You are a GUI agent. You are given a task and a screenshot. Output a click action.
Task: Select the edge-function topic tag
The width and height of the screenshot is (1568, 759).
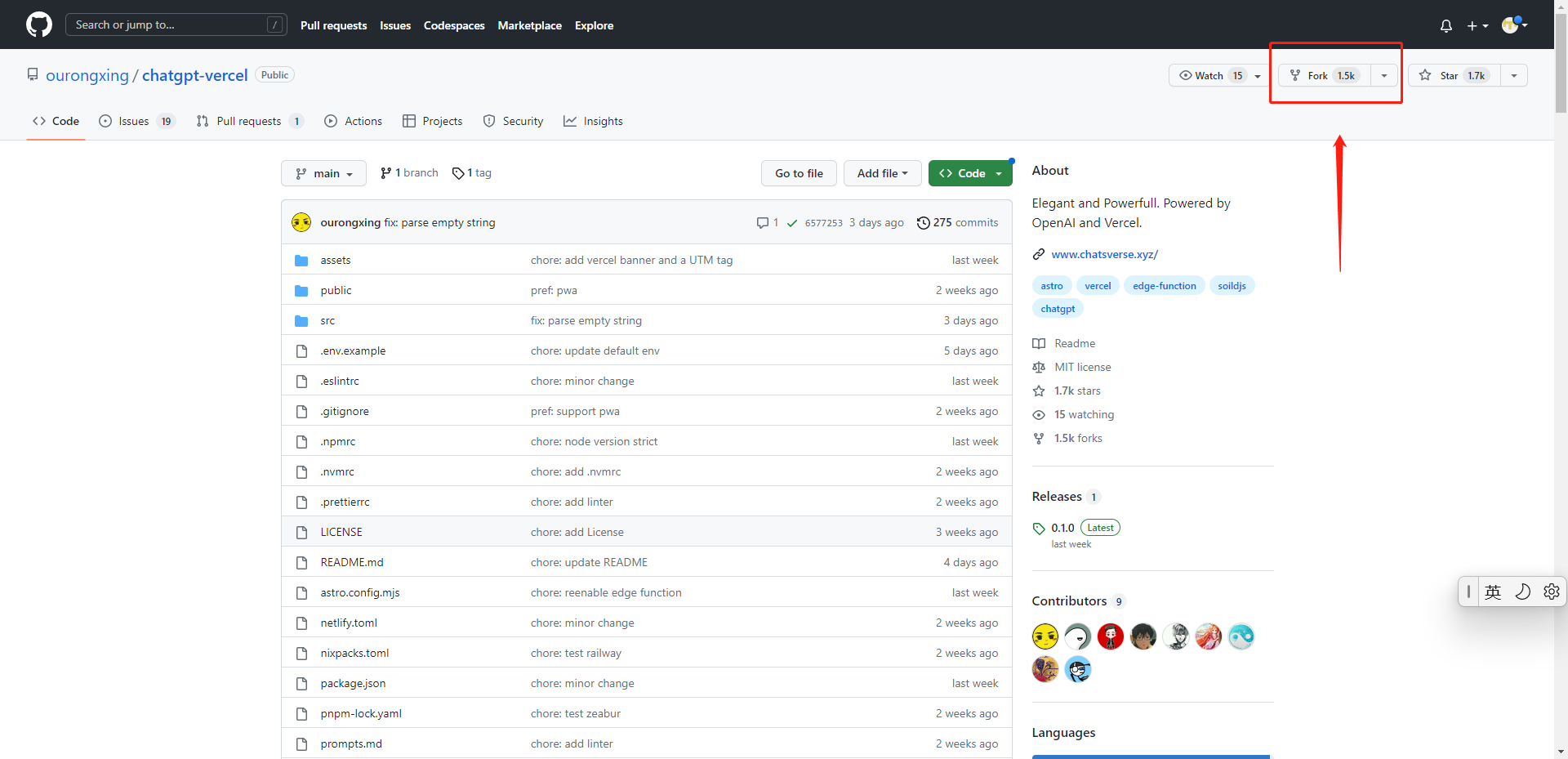tap(1164, 286)
